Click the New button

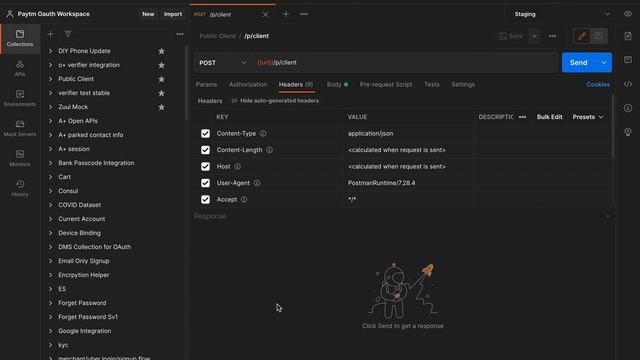coord(148,14)
